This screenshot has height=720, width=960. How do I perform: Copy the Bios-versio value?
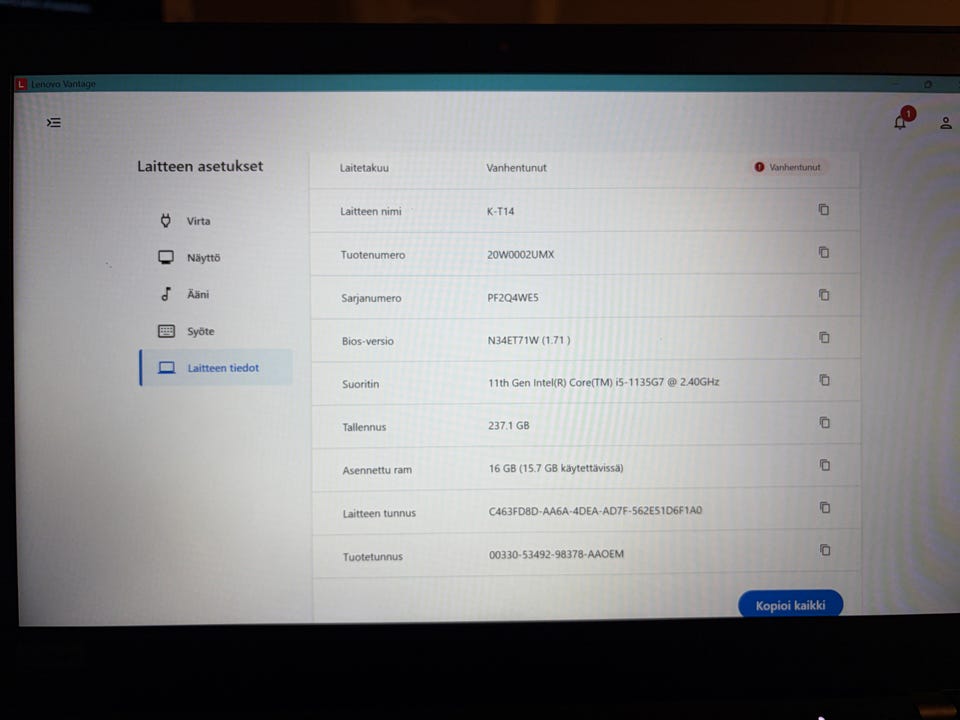pyautogui.click(x=824, y=337)
